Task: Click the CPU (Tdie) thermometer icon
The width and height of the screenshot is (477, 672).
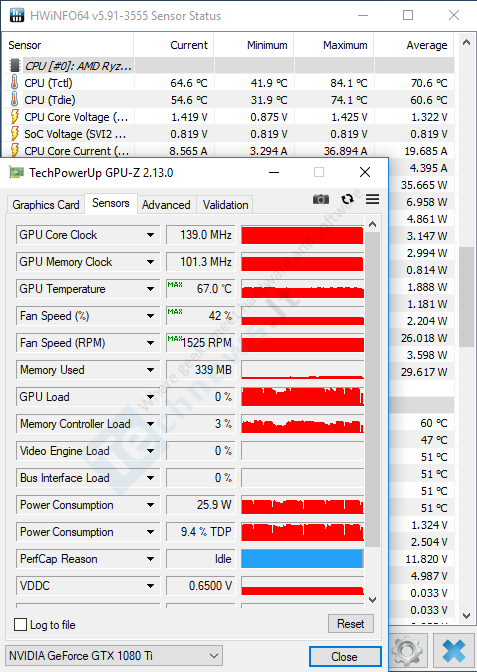Action: [x=15, y=99]
